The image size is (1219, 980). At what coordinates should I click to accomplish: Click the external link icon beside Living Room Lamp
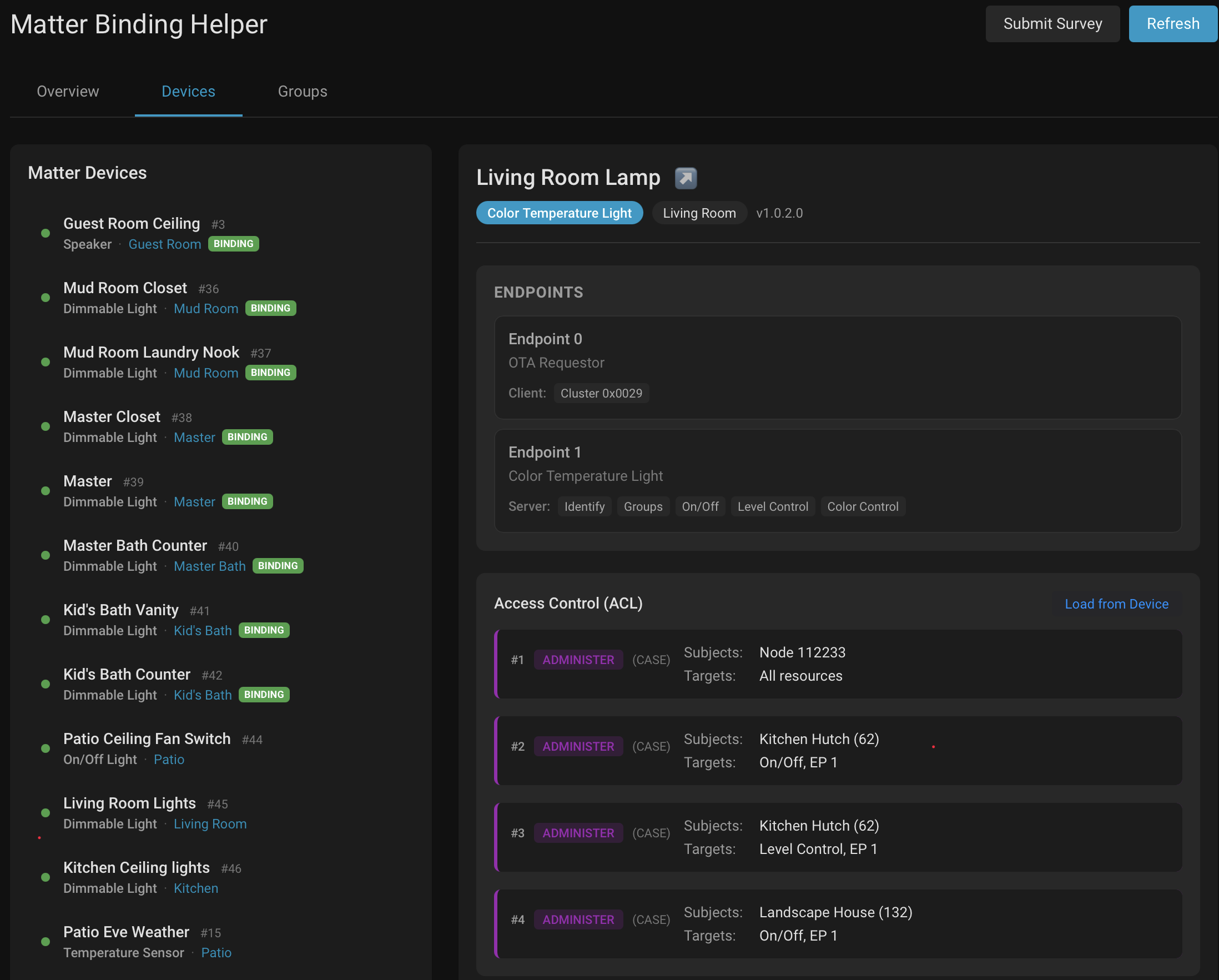click(x=685, y=178)
